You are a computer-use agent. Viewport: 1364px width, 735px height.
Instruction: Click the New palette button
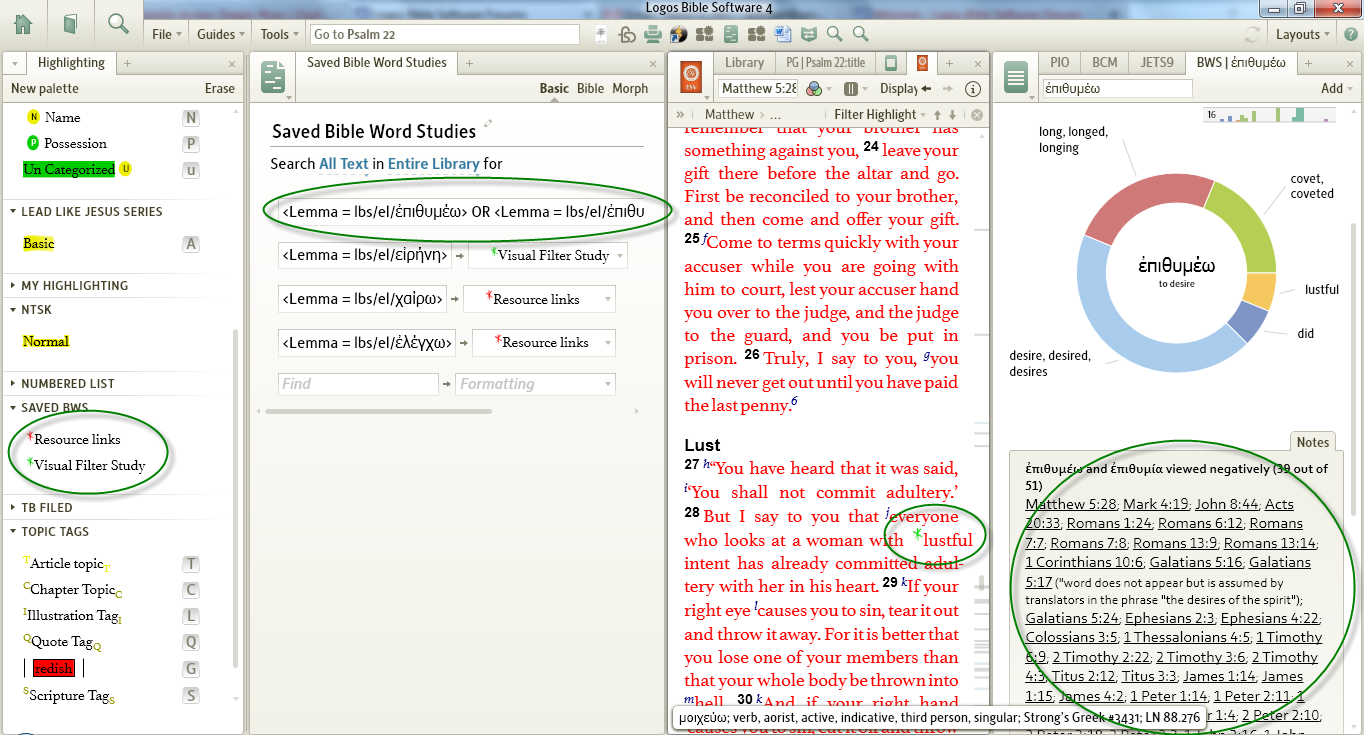[x=44, y=88]
